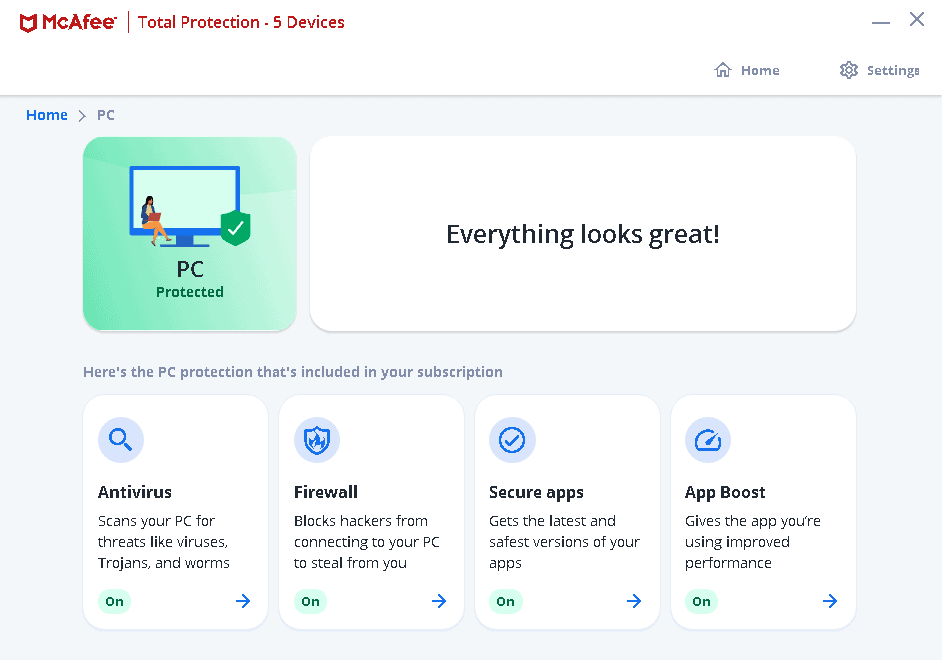This screenshot has height=660, width=942.
Task: Expand Secure apps with the arrow button
Action: (634, 601)
